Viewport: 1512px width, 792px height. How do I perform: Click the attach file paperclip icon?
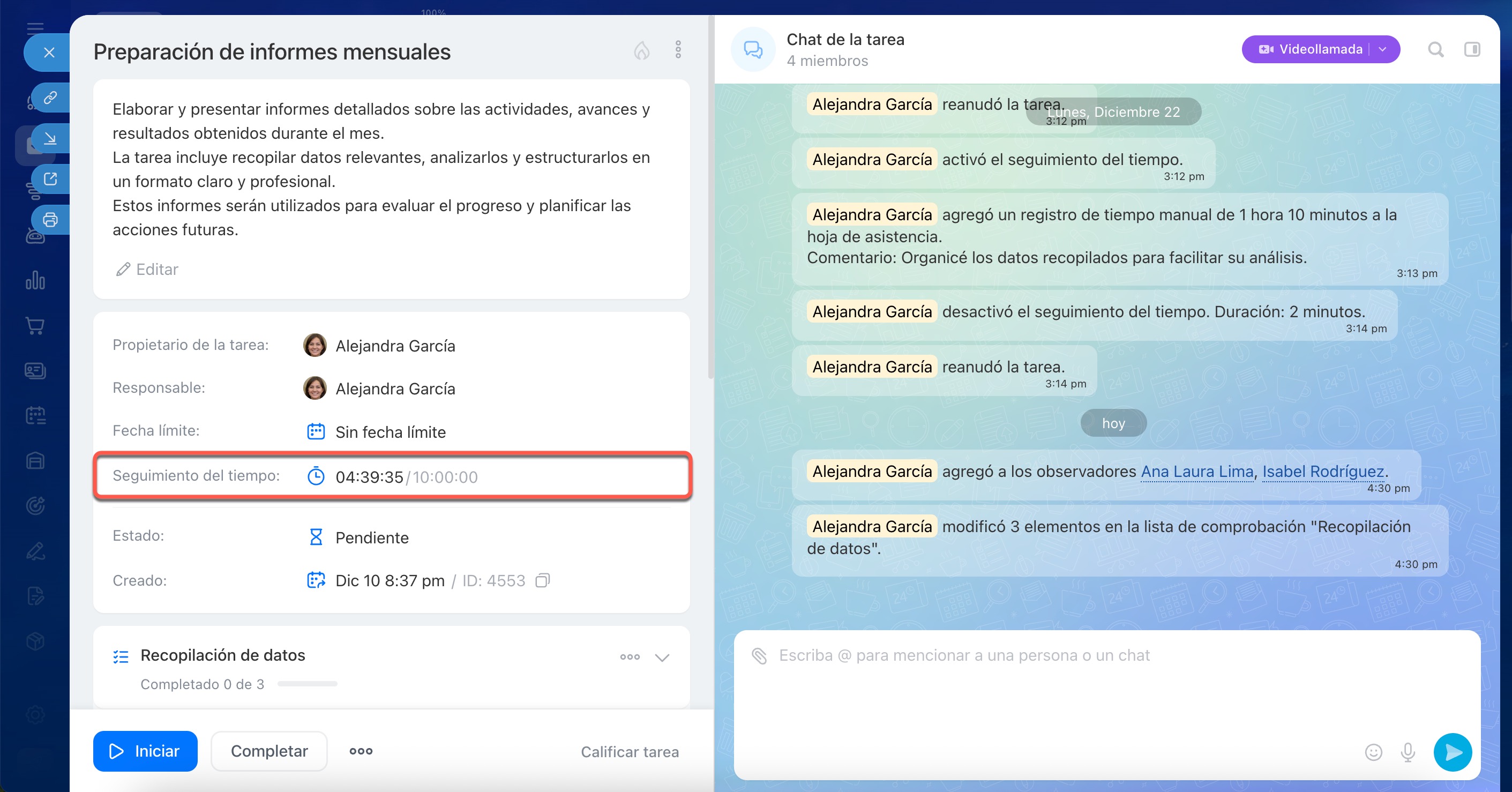point(759,656)
